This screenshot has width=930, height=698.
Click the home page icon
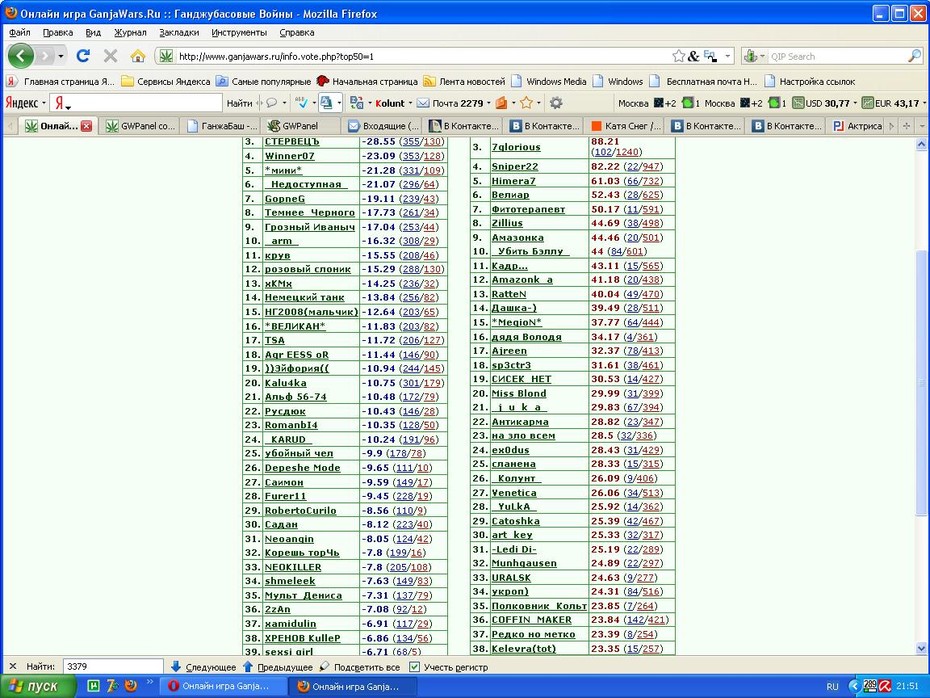pos(138,56)
